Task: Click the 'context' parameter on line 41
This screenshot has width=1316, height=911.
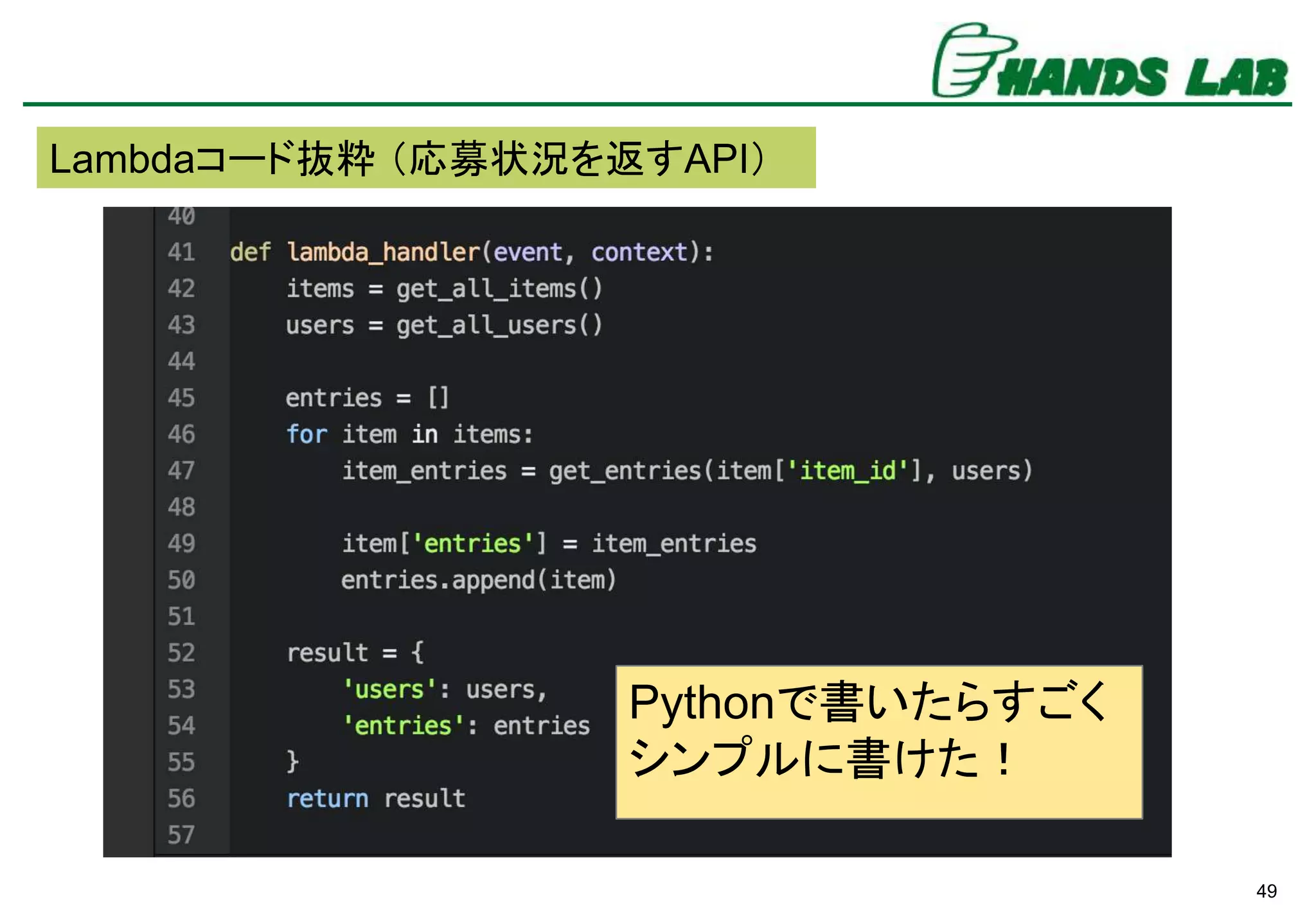Action: [639, 252]
